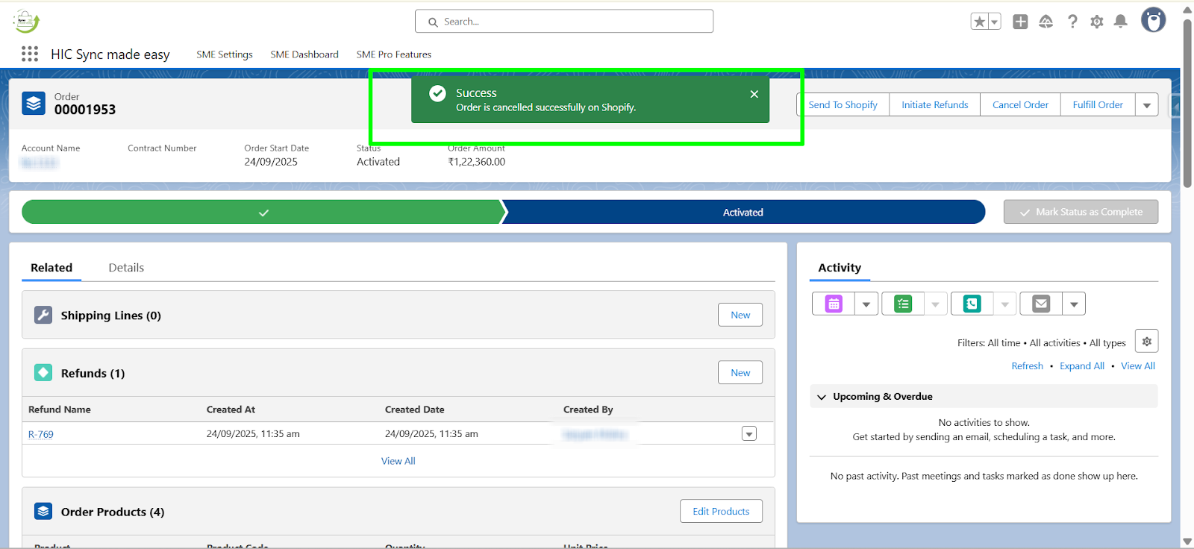1194x549 pixels.
Task: Open the user profile avatar
Action: click(x=1153, y=21)
